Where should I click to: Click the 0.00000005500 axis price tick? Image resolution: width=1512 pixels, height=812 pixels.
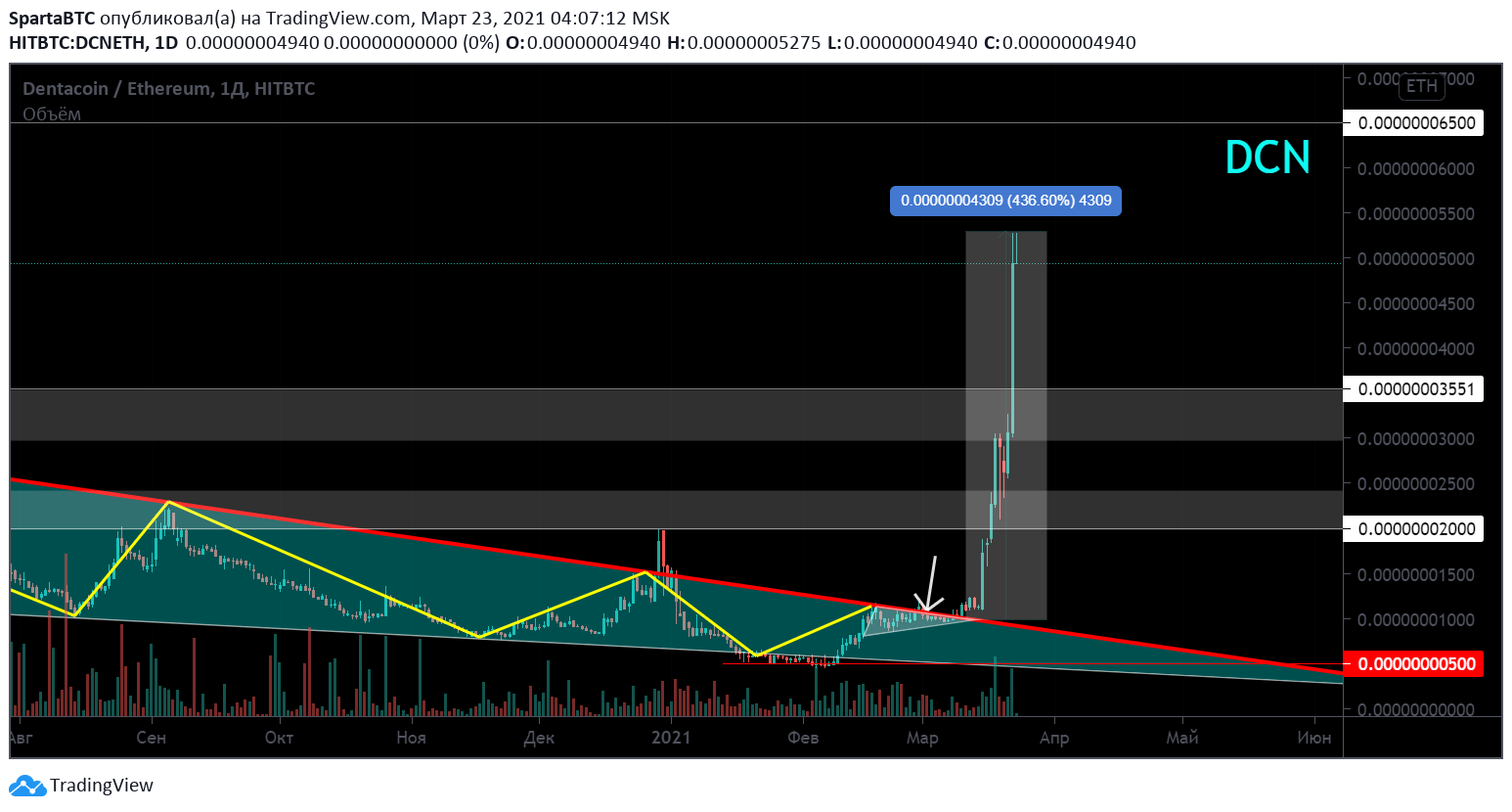point(1415,214)
